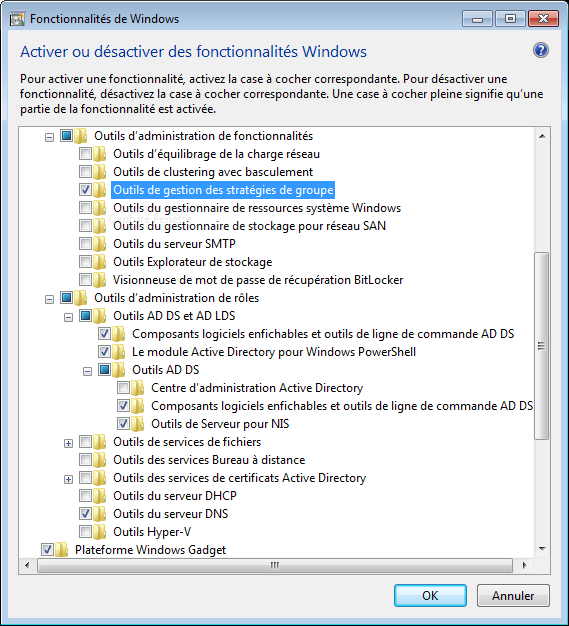This screenshot has height=626, width=569.
Task: Confirm changes with the OK button
Action: point(430,596)
